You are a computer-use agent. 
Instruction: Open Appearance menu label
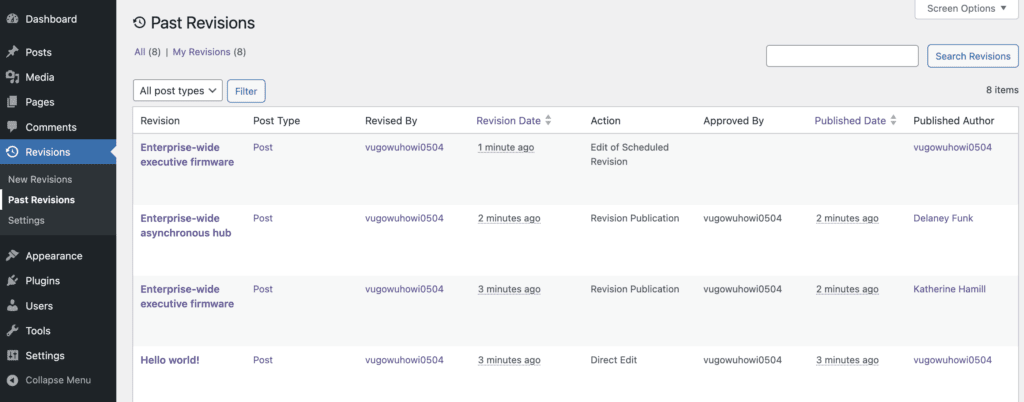[54, 256]
